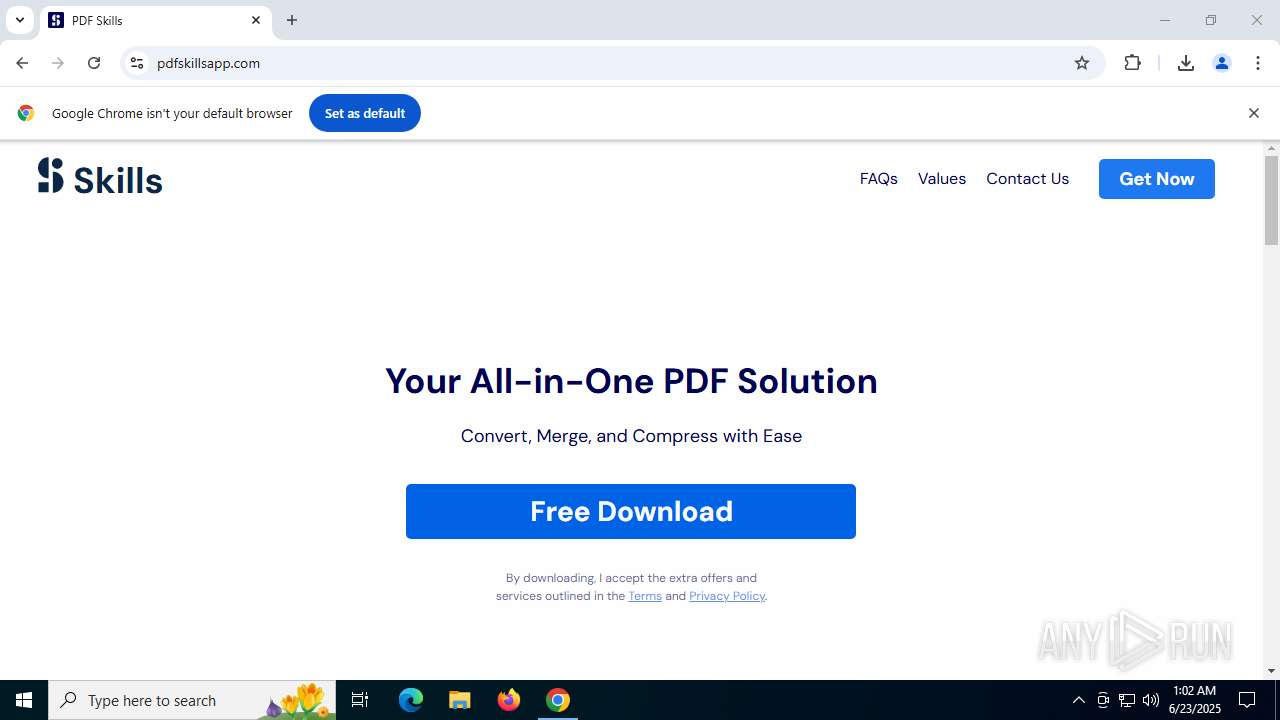Dismiss the default browser notification bar
The image size is (1280, 720).
tap(1253, 113)
